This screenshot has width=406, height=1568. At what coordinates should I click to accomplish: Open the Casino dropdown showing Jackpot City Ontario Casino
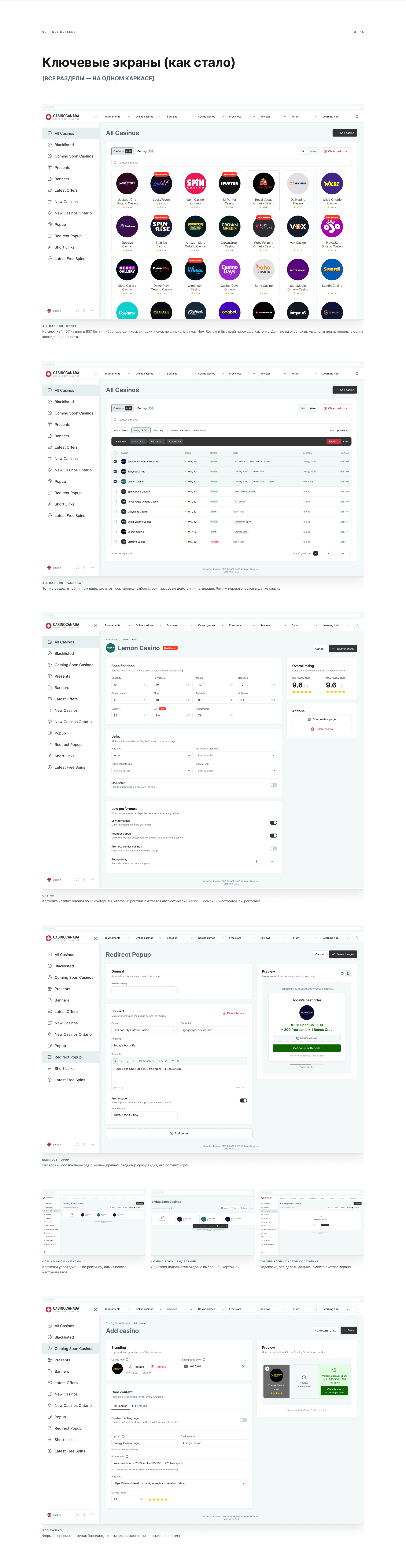[x=144, y=1030]
